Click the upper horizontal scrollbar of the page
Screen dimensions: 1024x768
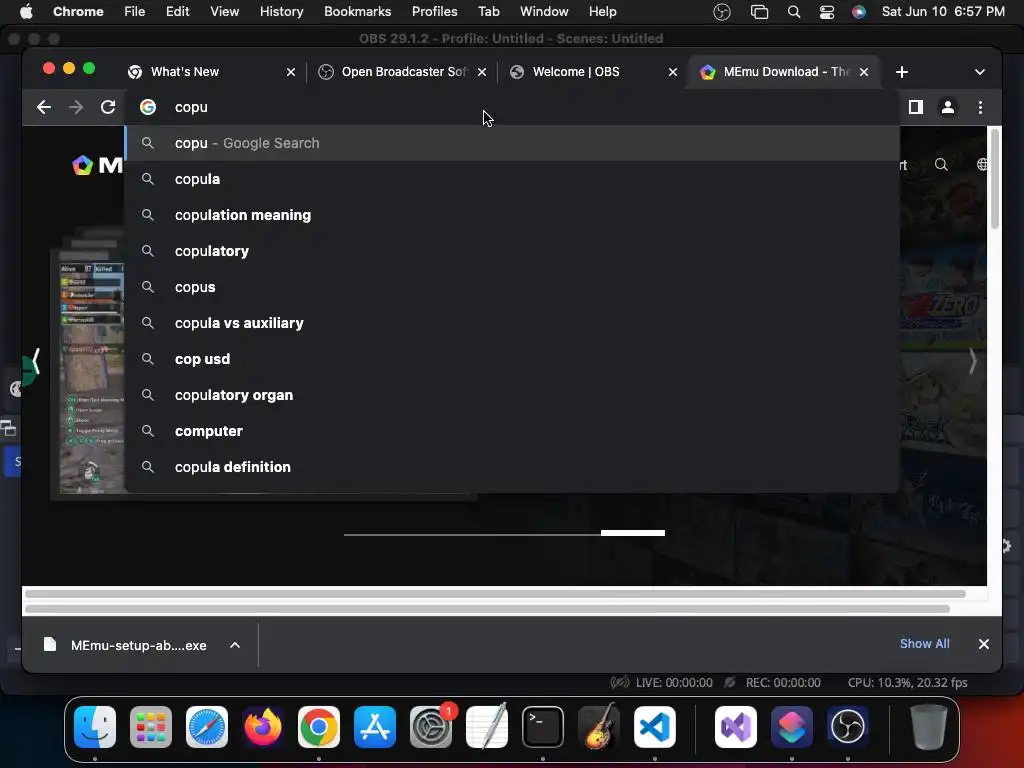(495, 594)
